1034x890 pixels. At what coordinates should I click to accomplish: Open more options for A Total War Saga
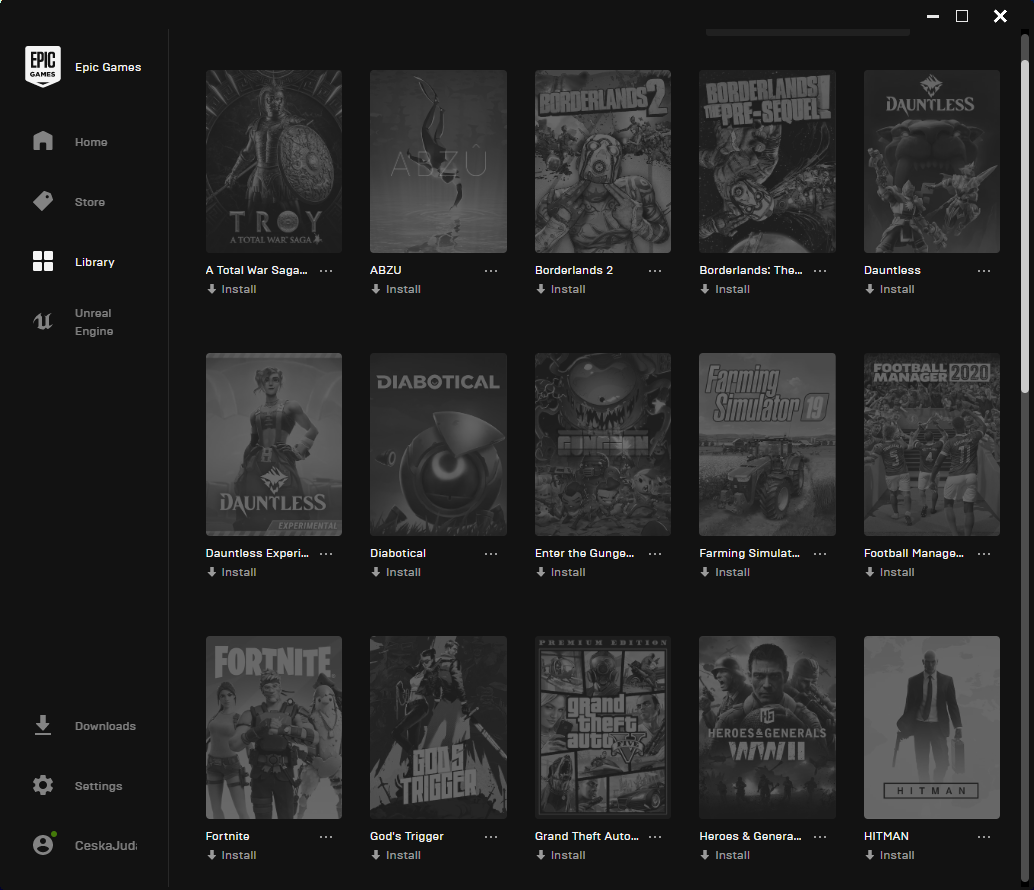(326, 271)
